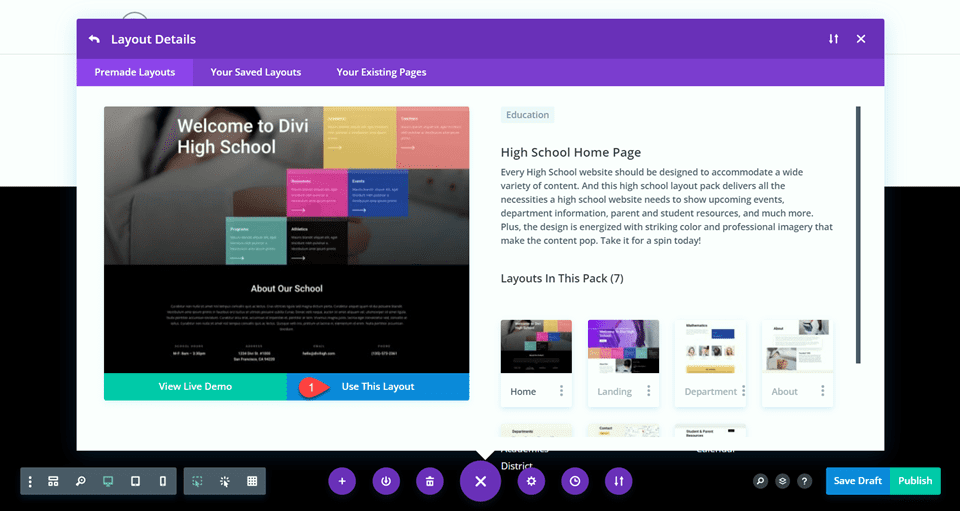
Task: Enable hover interaction mode
Action: pyautogui.click(x=197, y=482)
